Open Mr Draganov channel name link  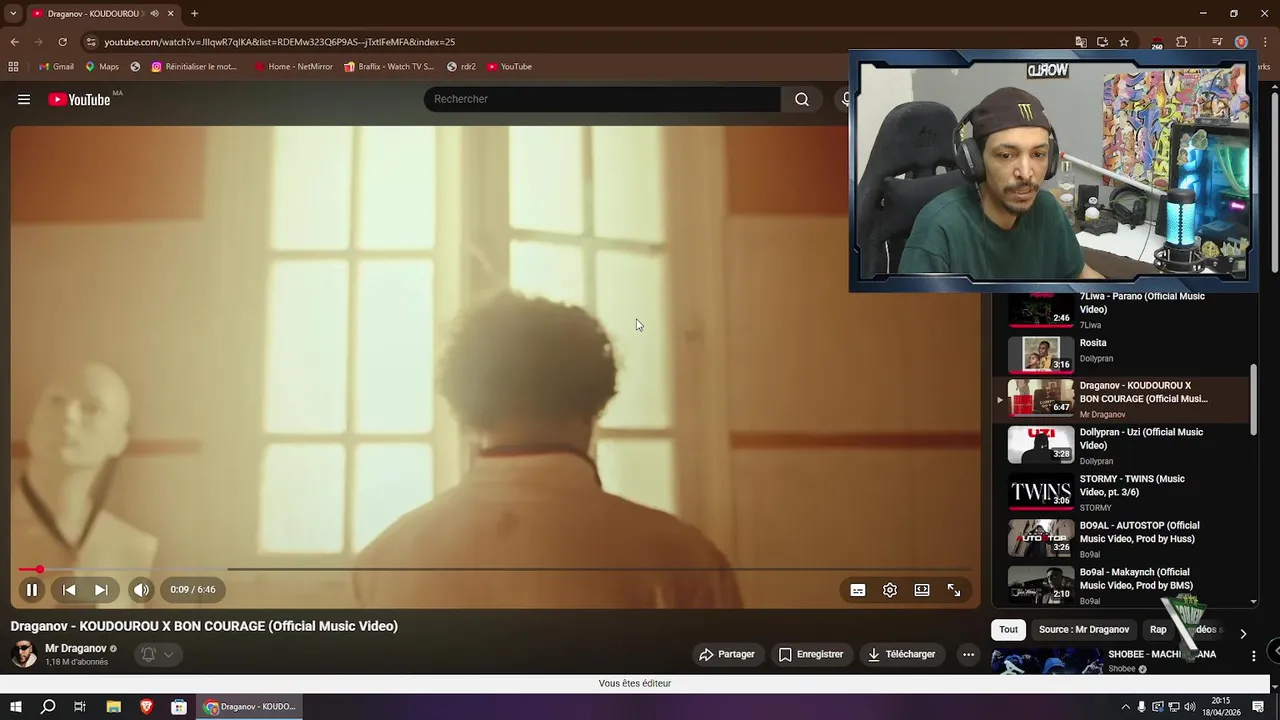[x=76, y=648]
